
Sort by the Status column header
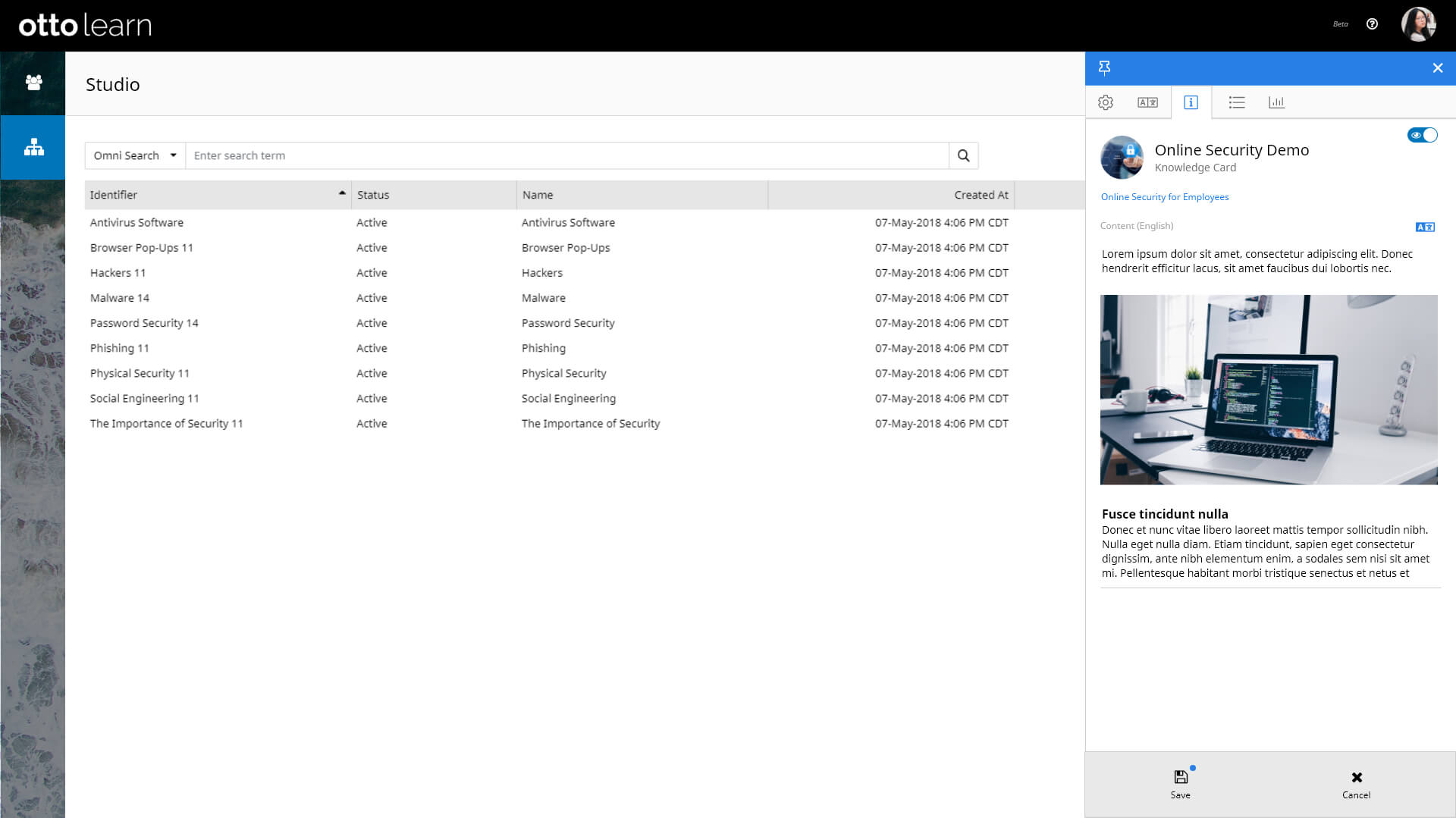pos(434,195)
